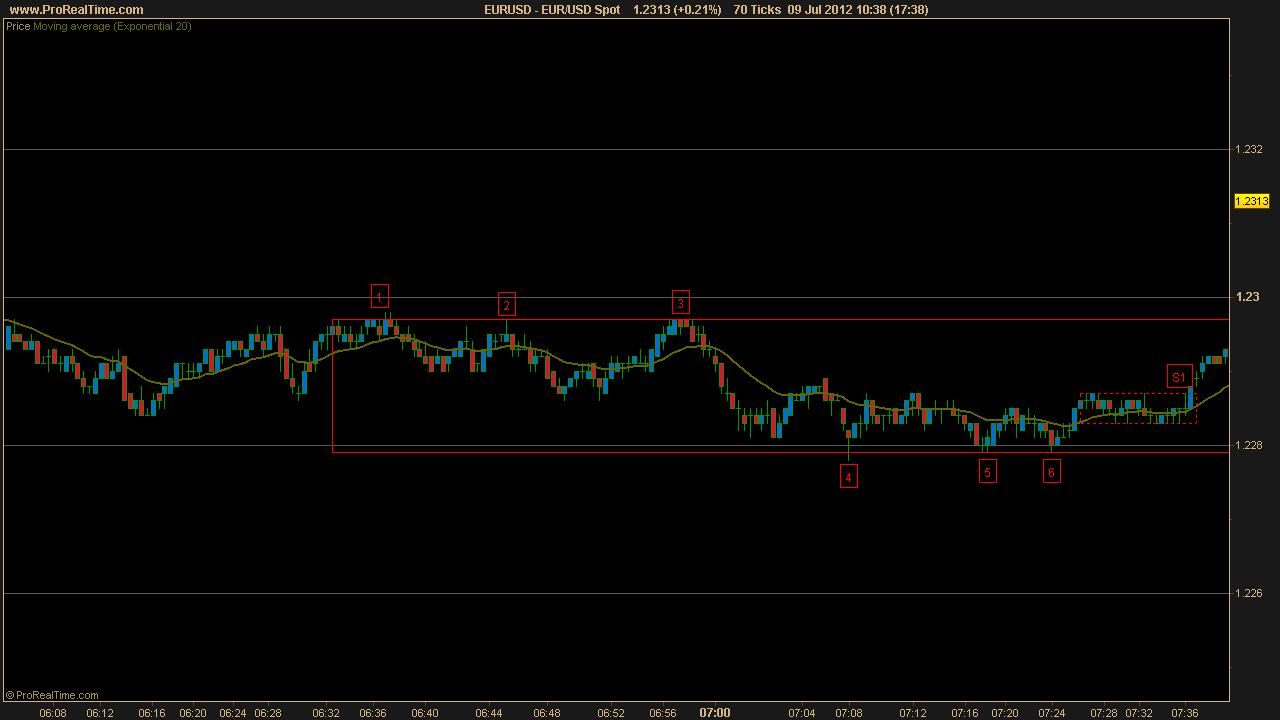Screen dimensions: 1280x720
Task: Click the 07:12 time axis label
Action: point(913,713)
